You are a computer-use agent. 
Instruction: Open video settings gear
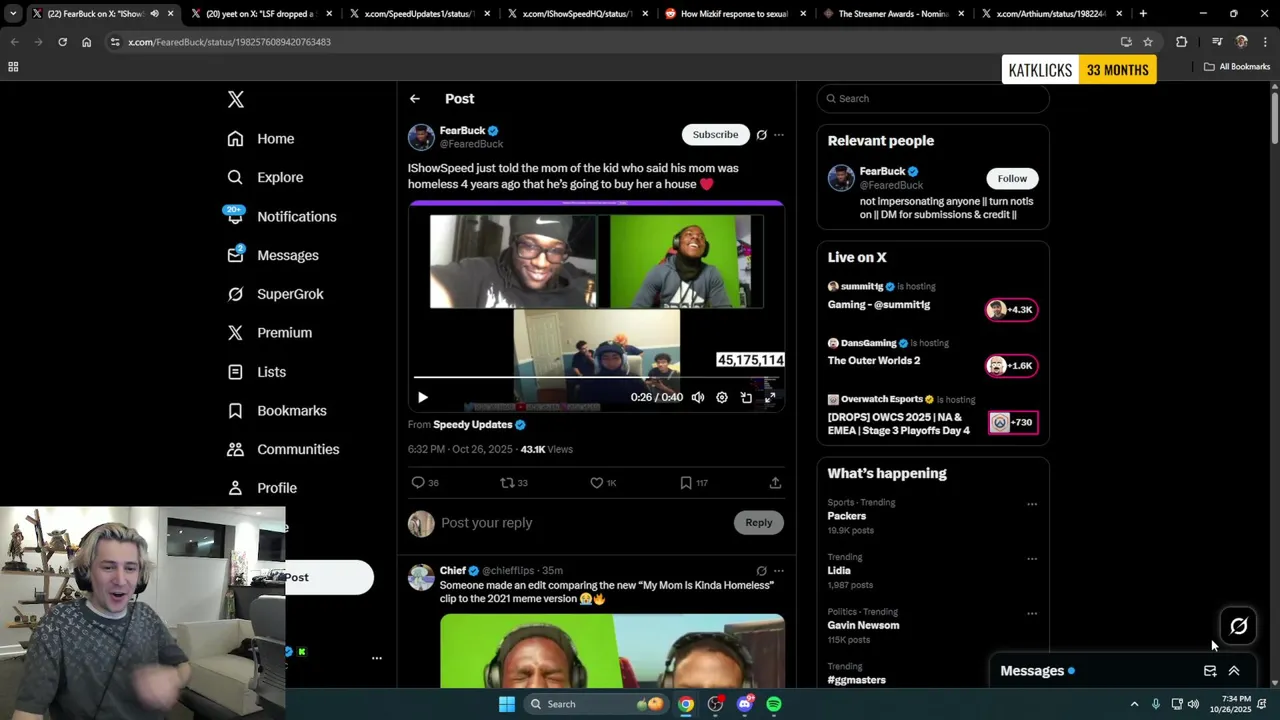tap(722, 398)
